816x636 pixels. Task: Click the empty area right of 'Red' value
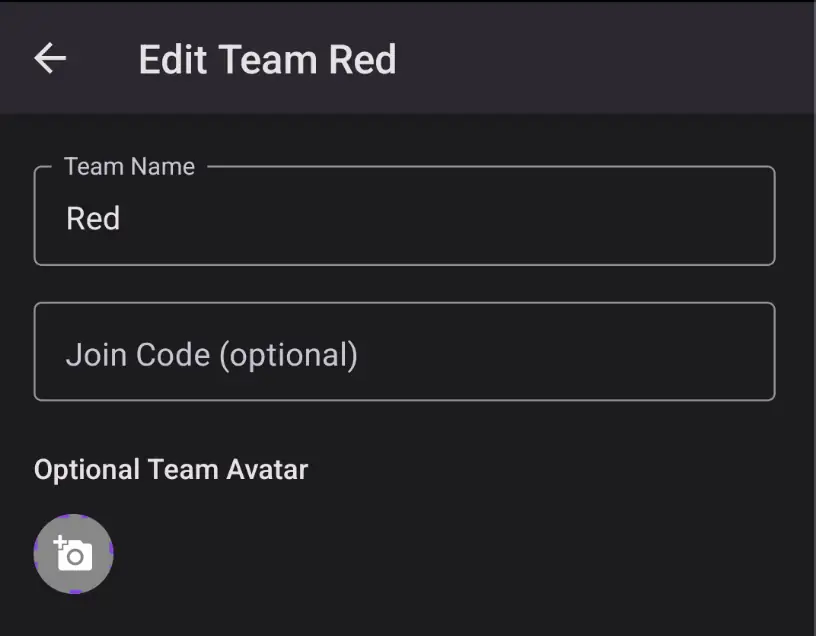(450, 218)
